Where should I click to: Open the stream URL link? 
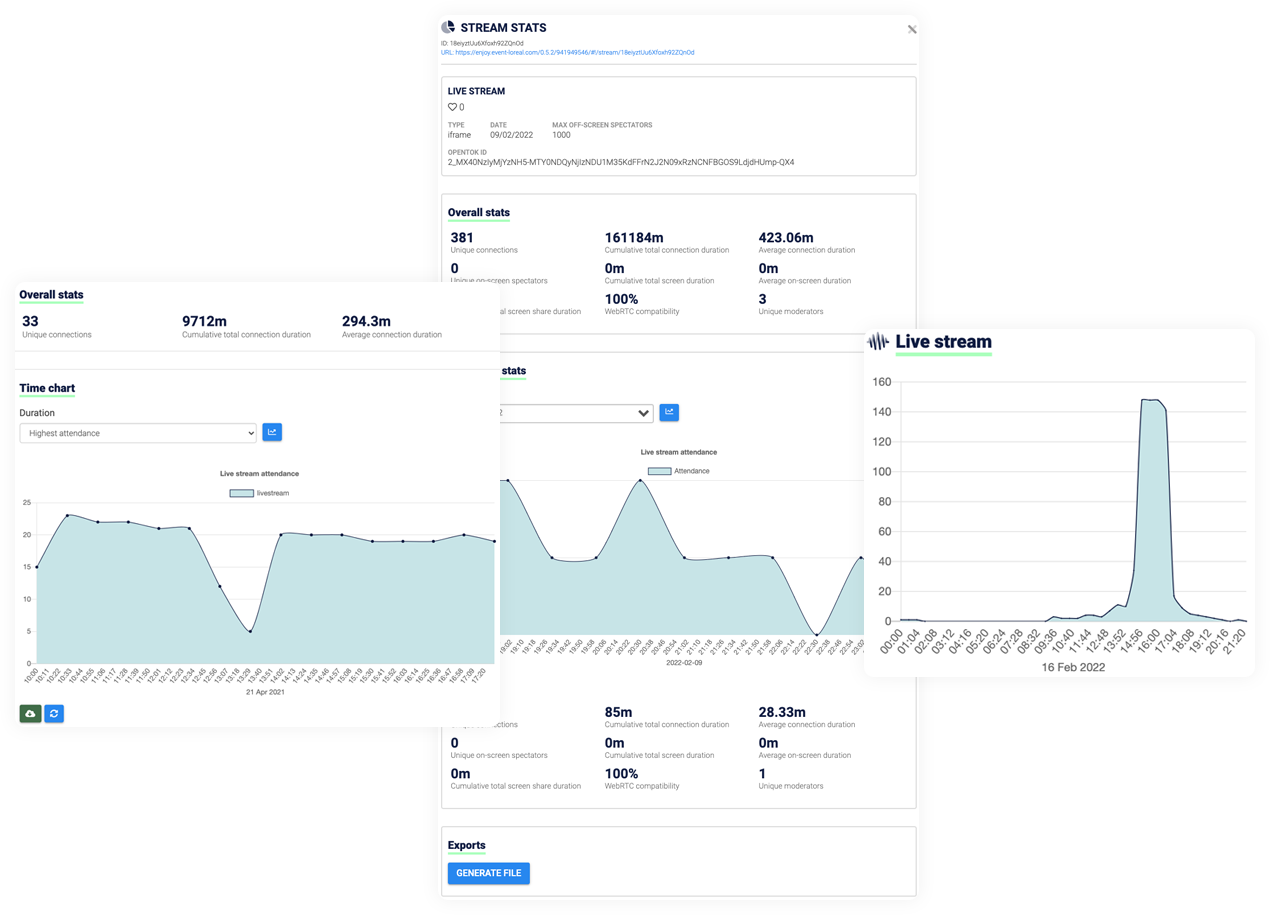[567, 53]
